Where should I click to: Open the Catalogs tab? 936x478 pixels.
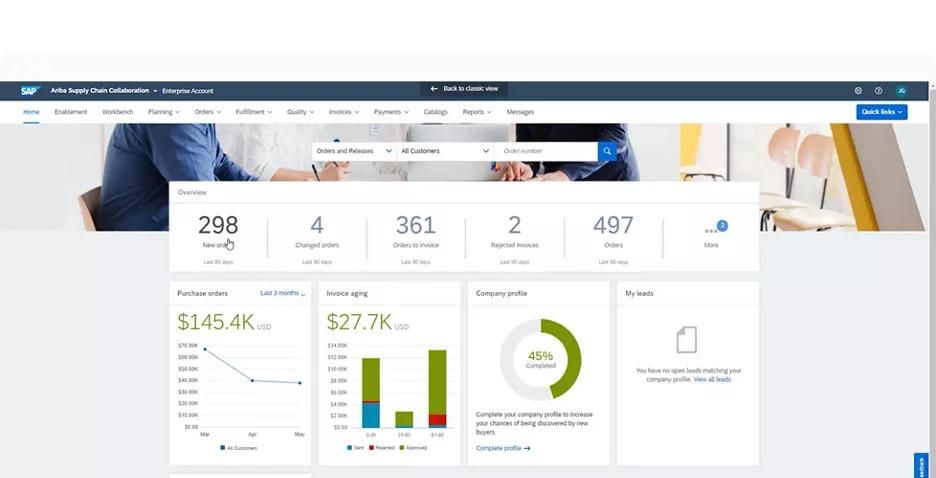point(435,112)
